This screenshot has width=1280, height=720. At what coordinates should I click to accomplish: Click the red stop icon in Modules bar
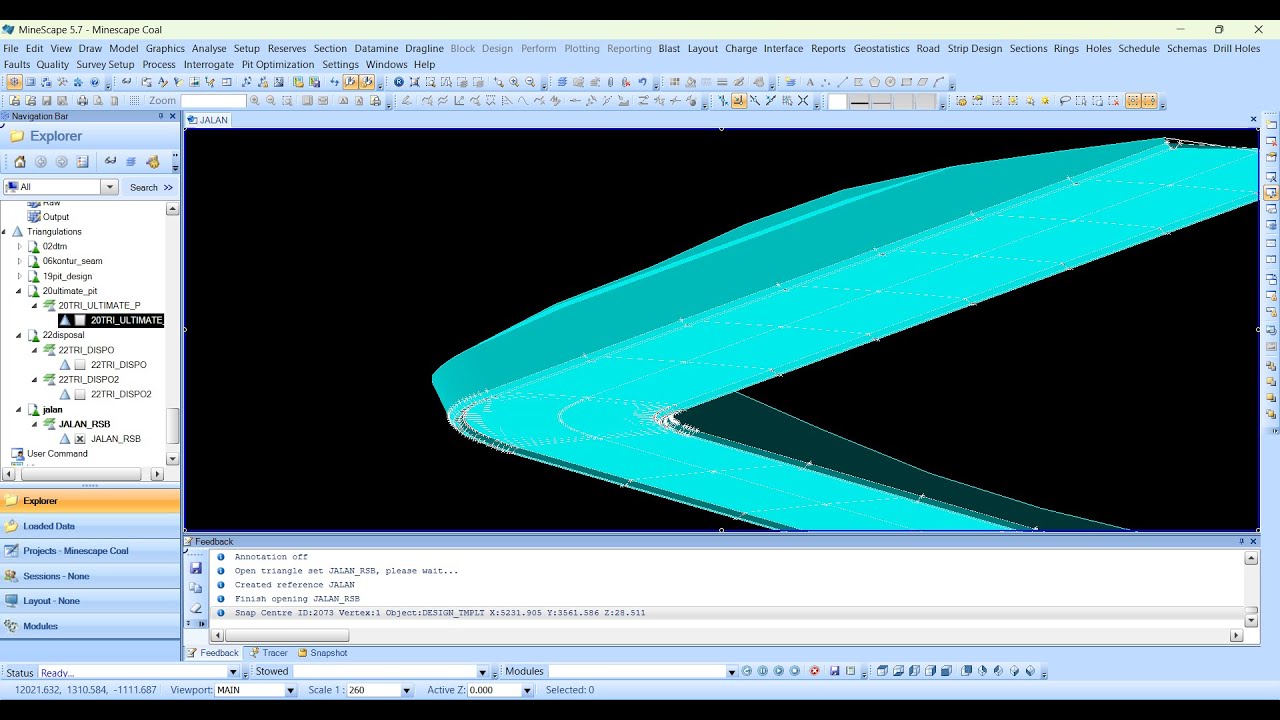click(814, 671)
